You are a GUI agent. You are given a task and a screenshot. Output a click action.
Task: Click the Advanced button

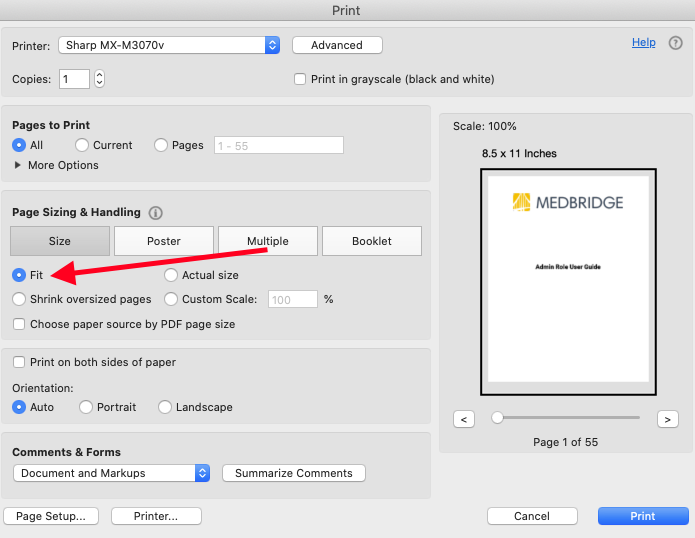pyautogui.click(x=337, y=45)
